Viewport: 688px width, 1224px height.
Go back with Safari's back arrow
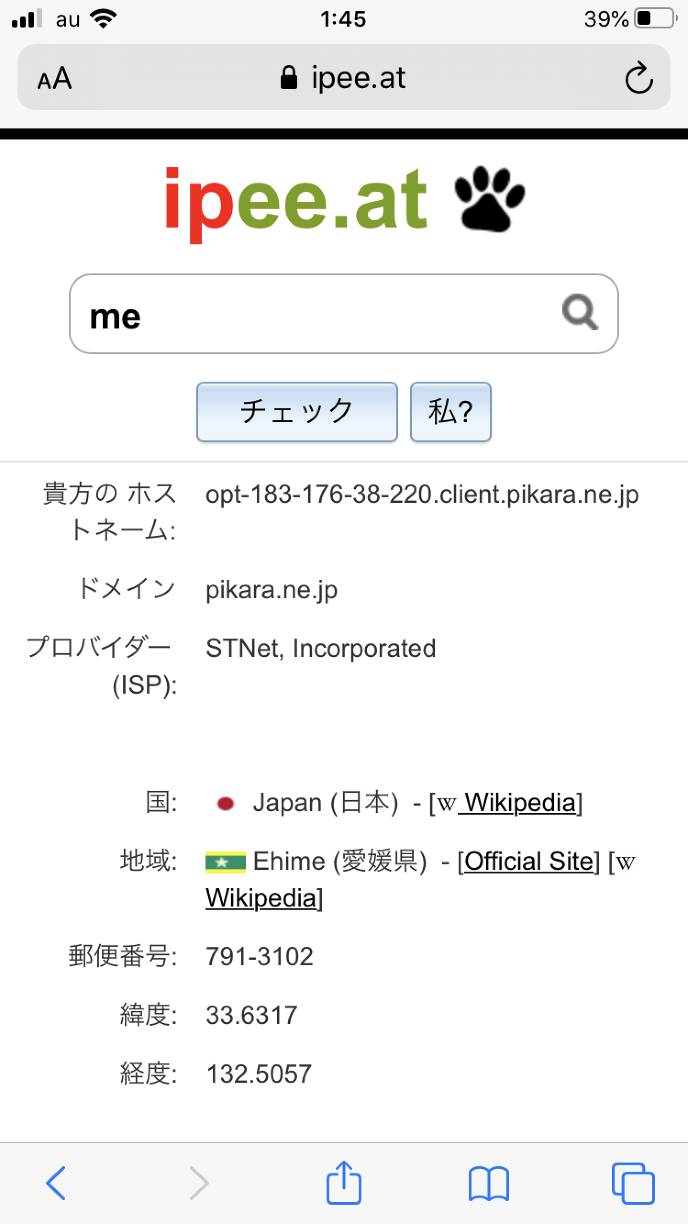[x=57, y=1183]
